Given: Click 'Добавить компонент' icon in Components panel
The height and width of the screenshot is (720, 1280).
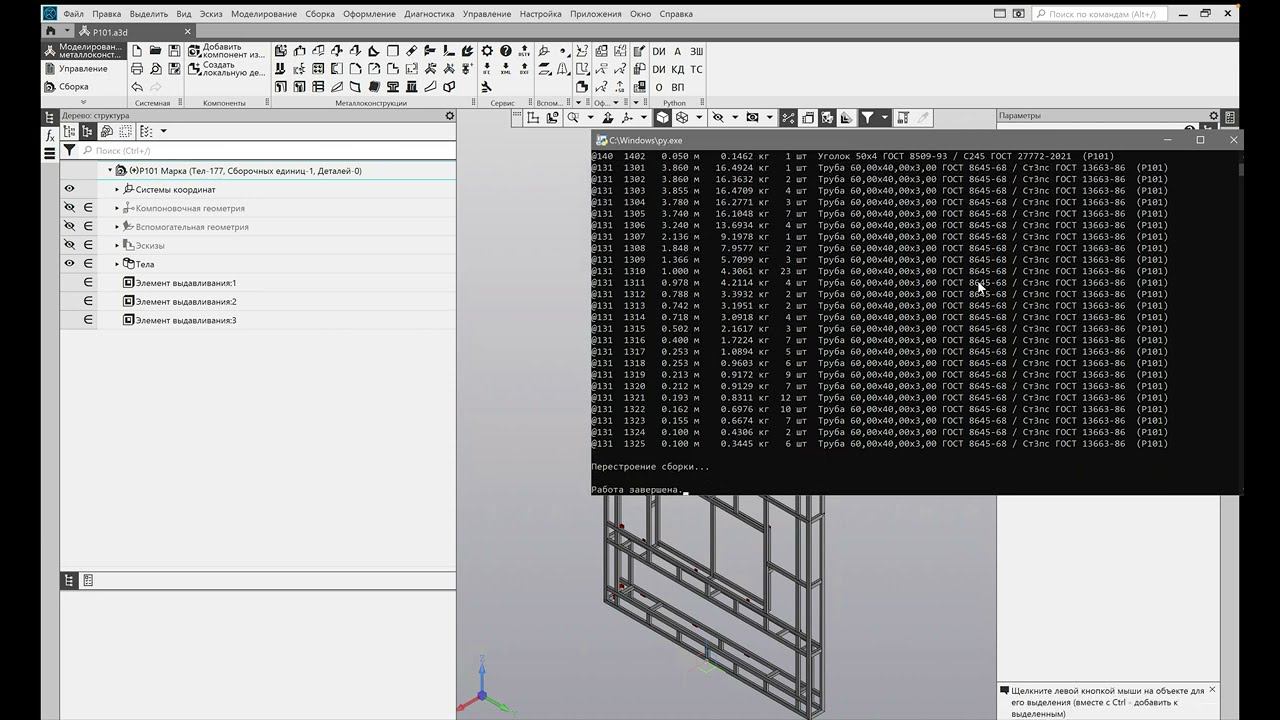Looking at the screenshot, I should [195, 51].
